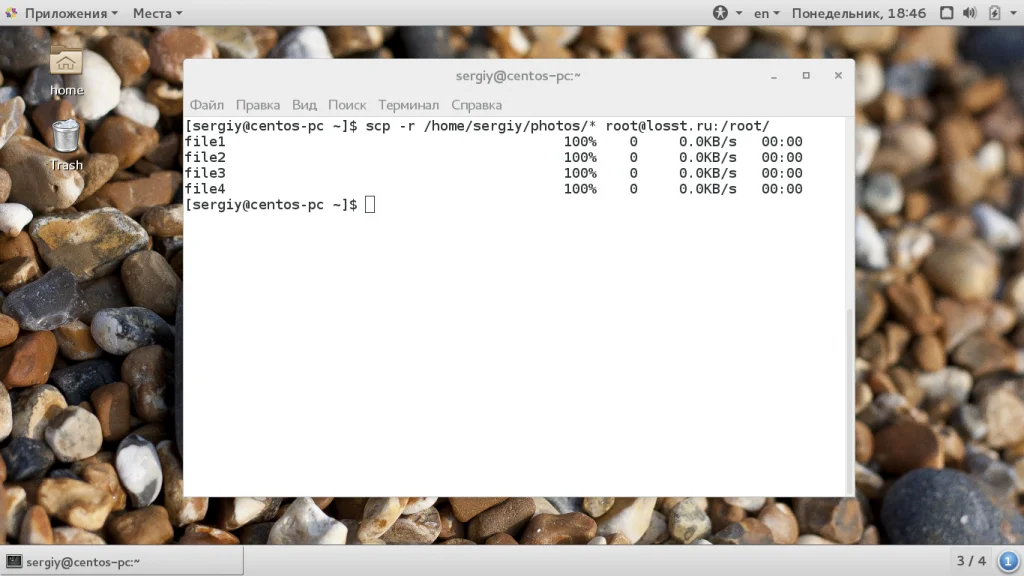1024x576 pixels.
Task: Click the Понедельник, 18:46 clock
Action: (858, 13)
